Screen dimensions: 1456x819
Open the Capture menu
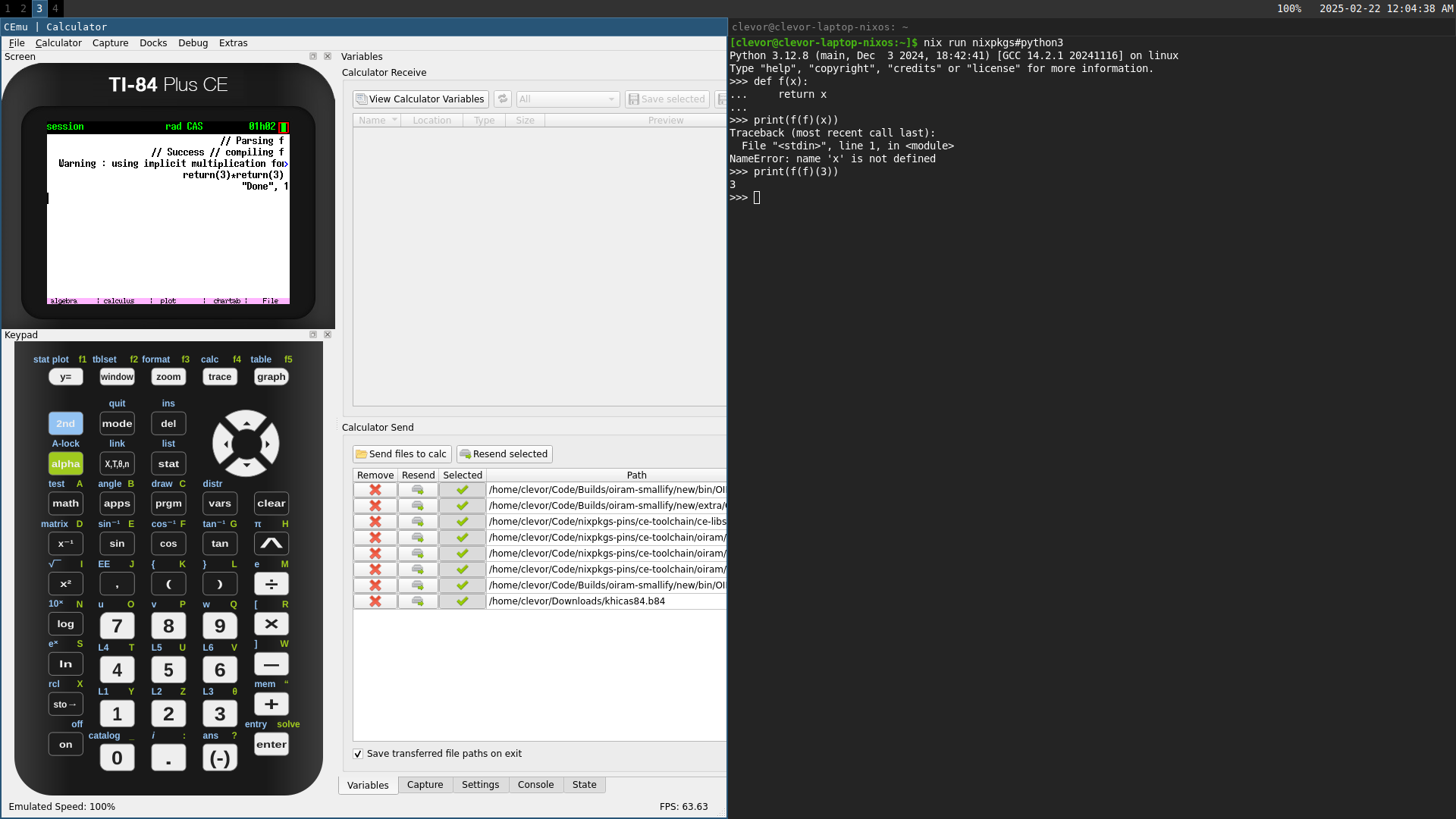(x=111, y=43)
